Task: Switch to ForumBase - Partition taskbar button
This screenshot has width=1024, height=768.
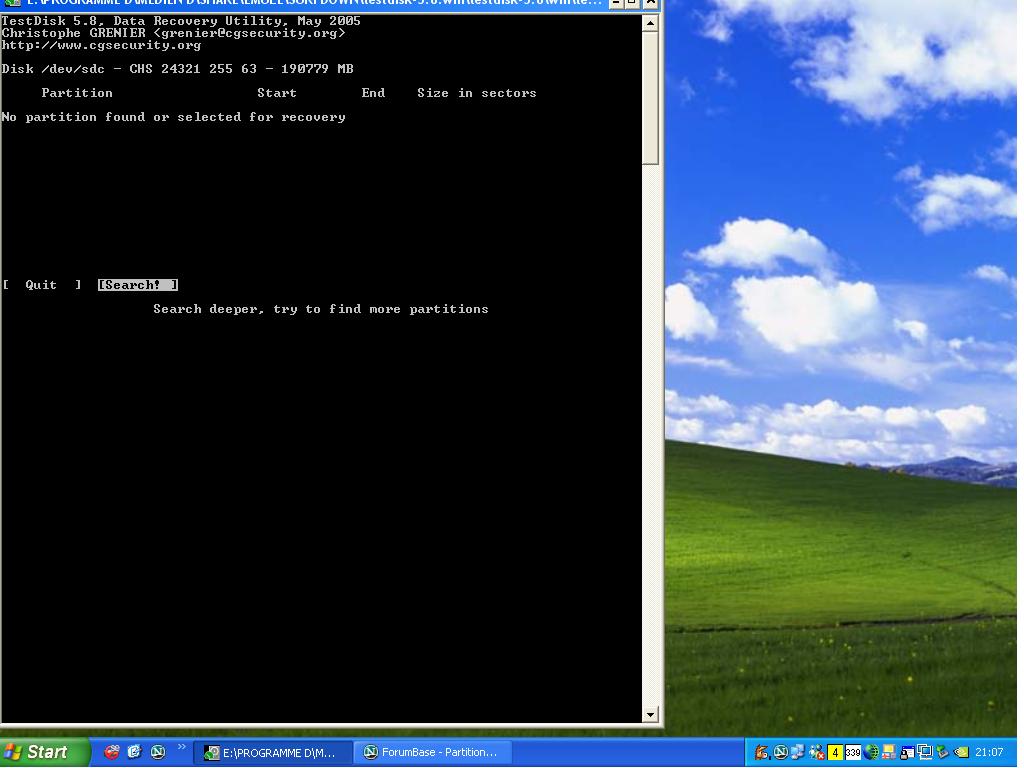Action: (x=432, y=752)
